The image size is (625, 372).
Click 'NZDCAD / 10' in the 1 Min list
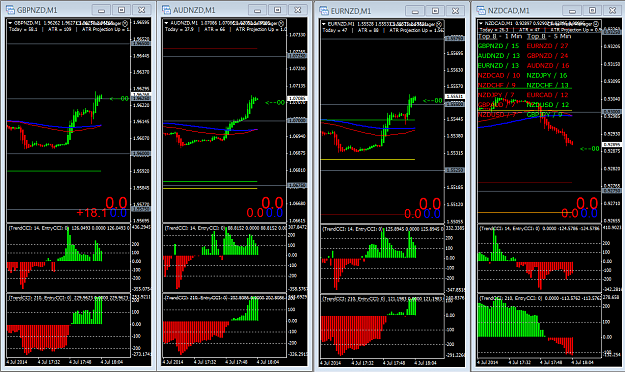tap(499, 75)
